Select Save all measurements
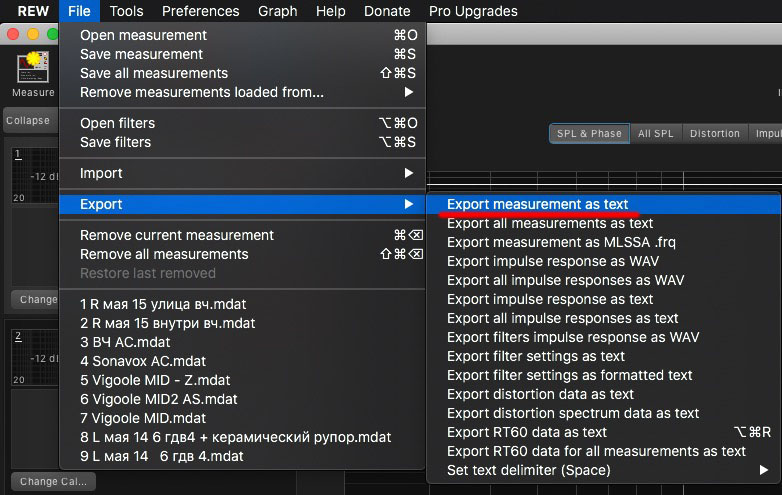The width and height of the screenshot is (782, 495). pyautogui.click(x=154, y=73)
